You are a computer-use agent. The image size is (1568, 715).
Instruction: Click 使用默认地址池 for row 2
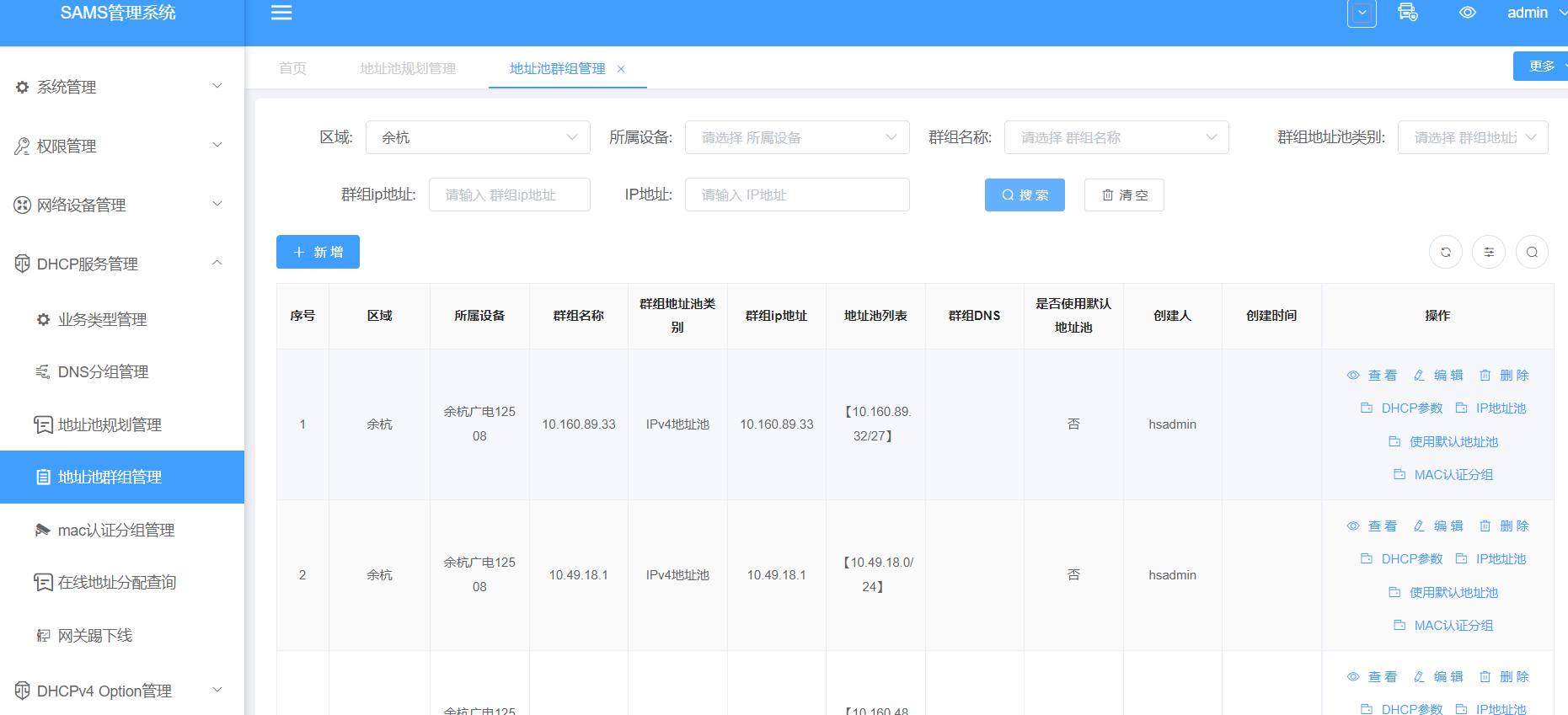(x=1443, y=592)
